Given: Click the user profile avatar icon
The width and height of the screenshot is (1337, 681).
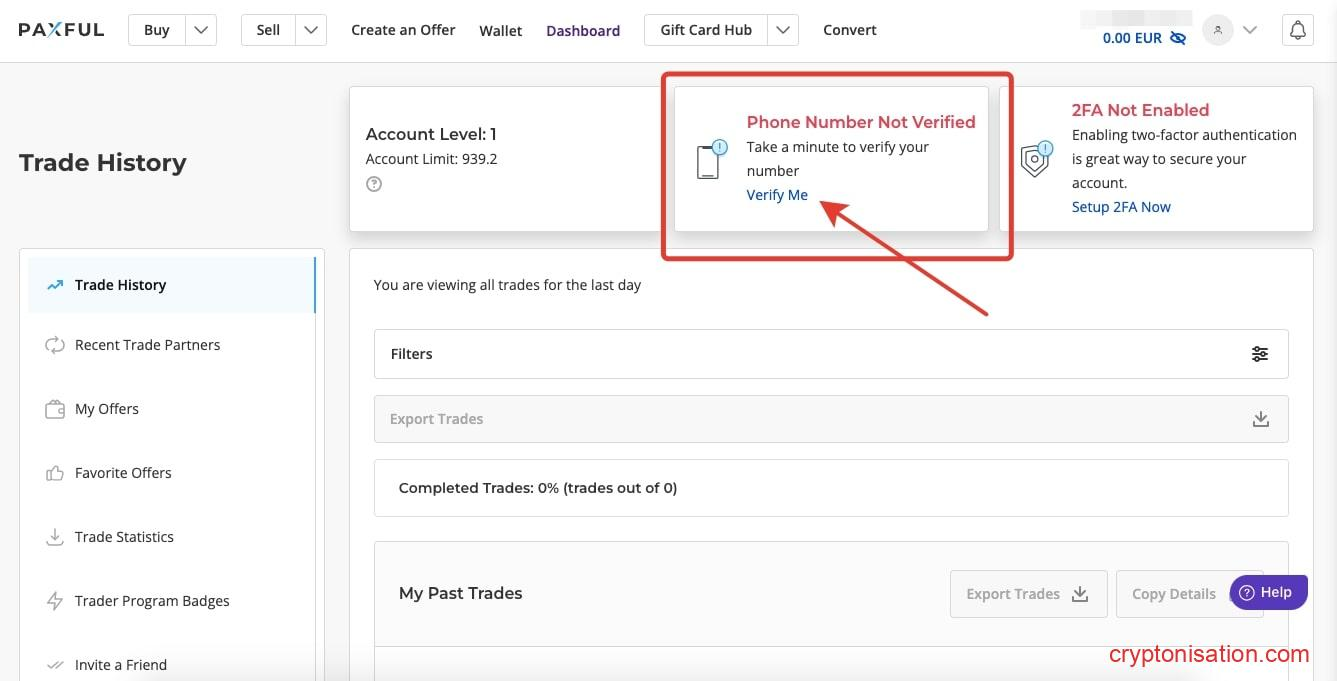Looking at the screenshot, I should click(x=1217, y=30).
